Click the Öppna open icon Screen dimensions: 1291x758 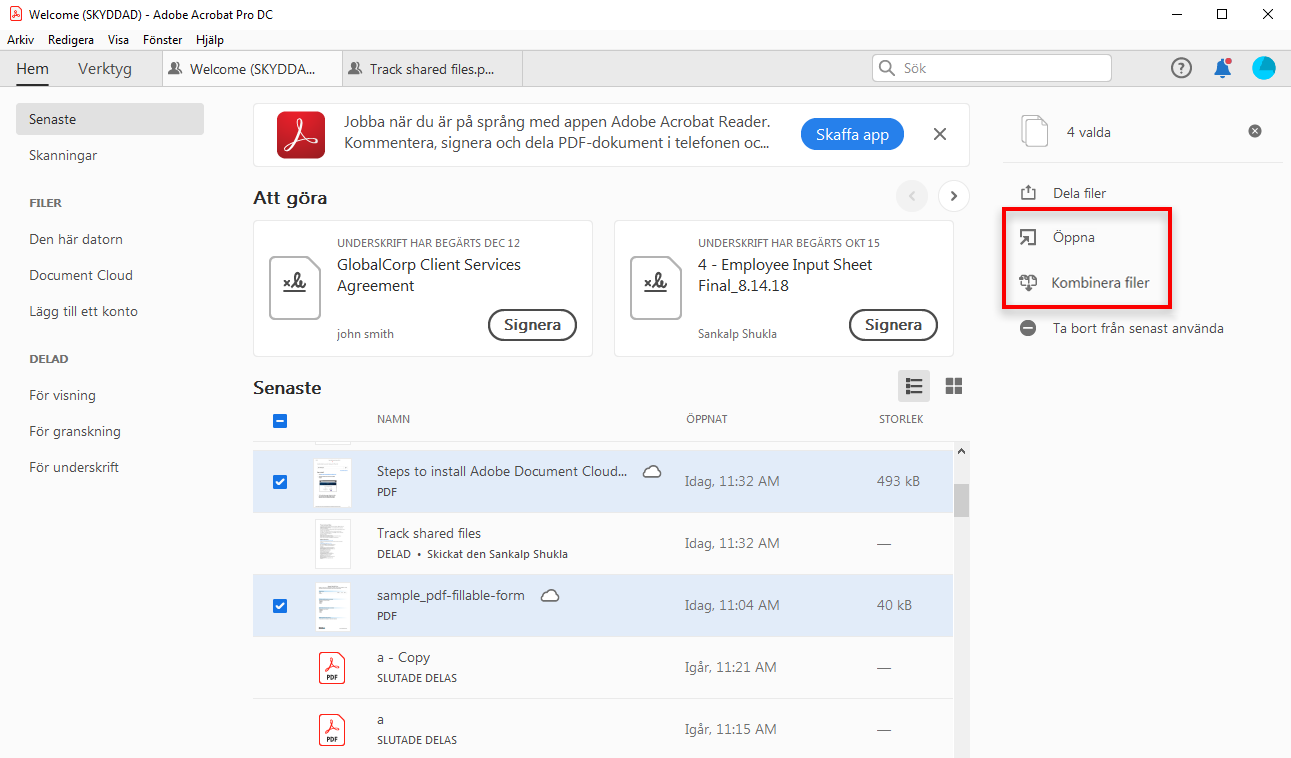(1028, 238)
